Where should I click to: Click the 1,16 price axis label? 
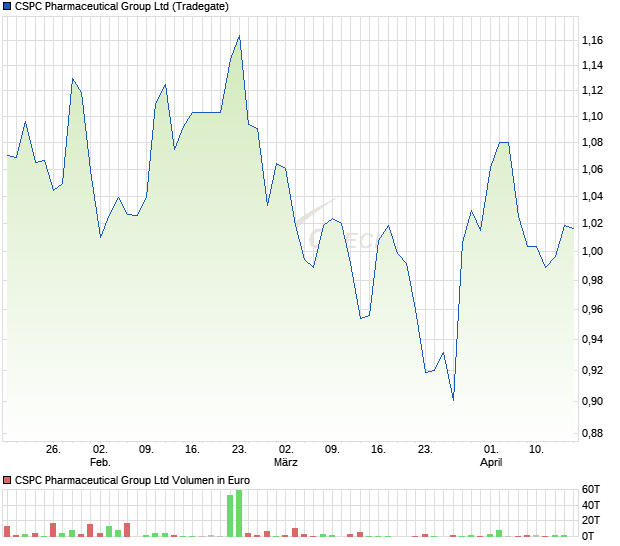(x=592, y=40)
